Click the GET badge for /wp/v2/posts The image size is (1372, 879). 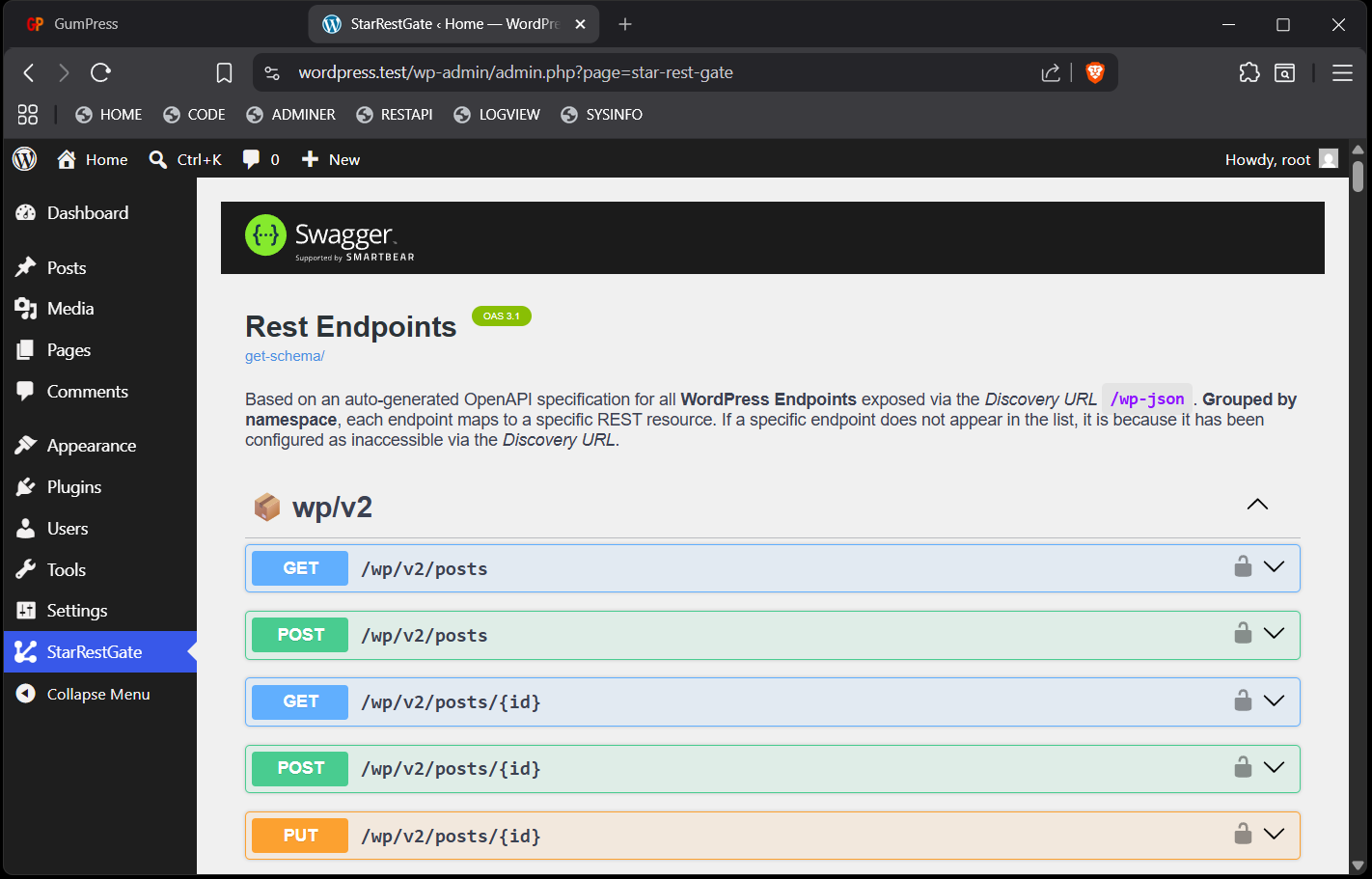tap(300, 568)
